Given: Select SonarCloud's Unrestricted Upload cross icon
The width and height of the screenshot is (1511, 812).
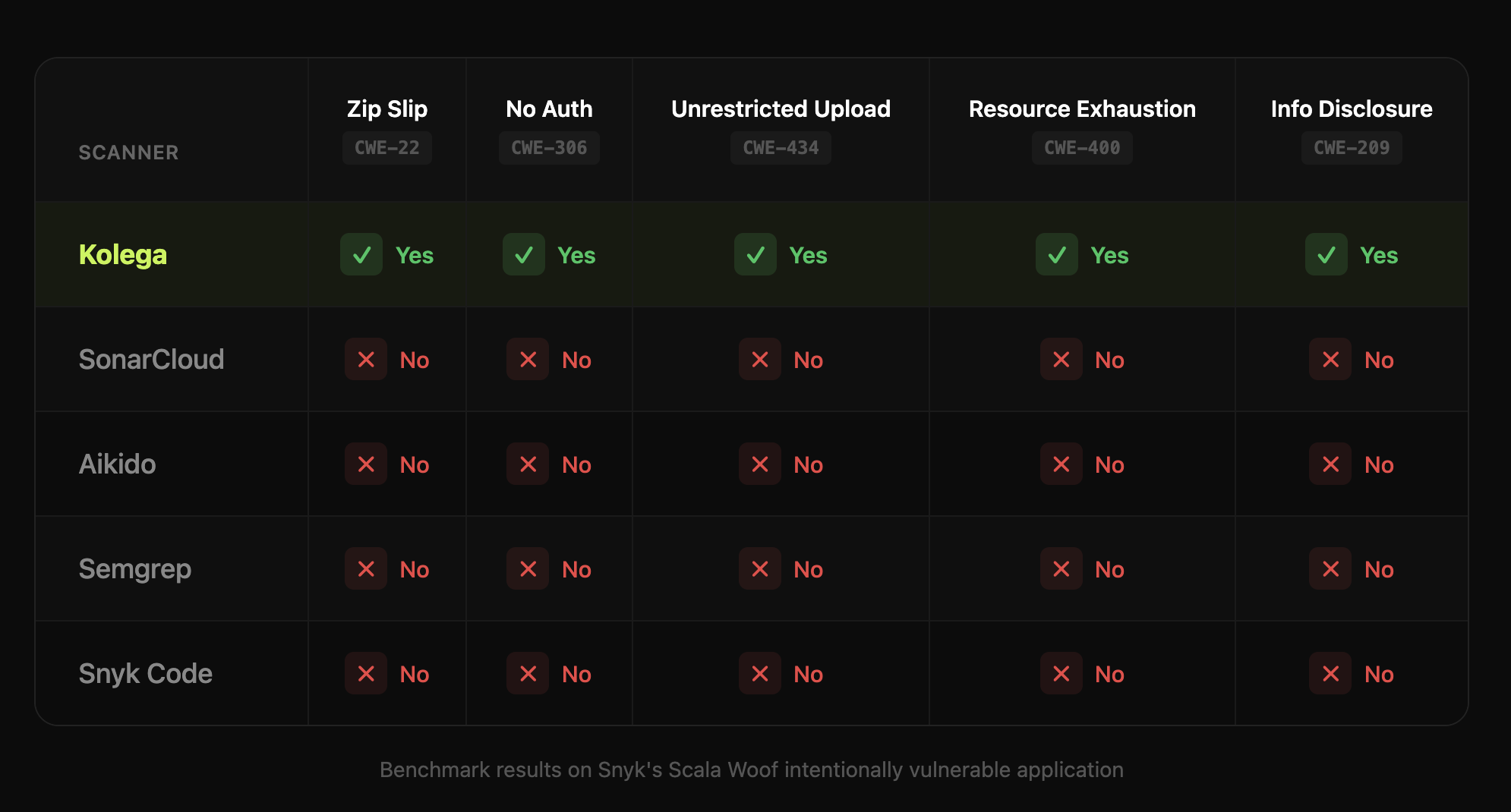Looking at the screenshot, I should tap(760, 359).
